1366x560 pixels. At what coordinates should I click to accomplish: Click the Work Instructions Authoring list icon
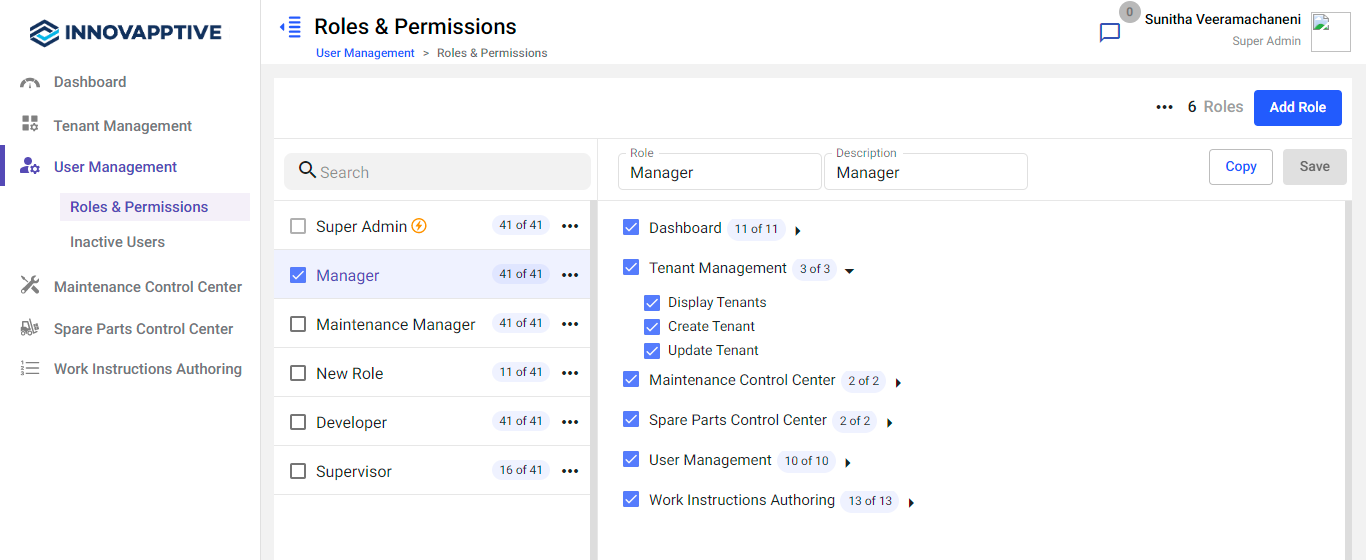[x=30, y=369]
